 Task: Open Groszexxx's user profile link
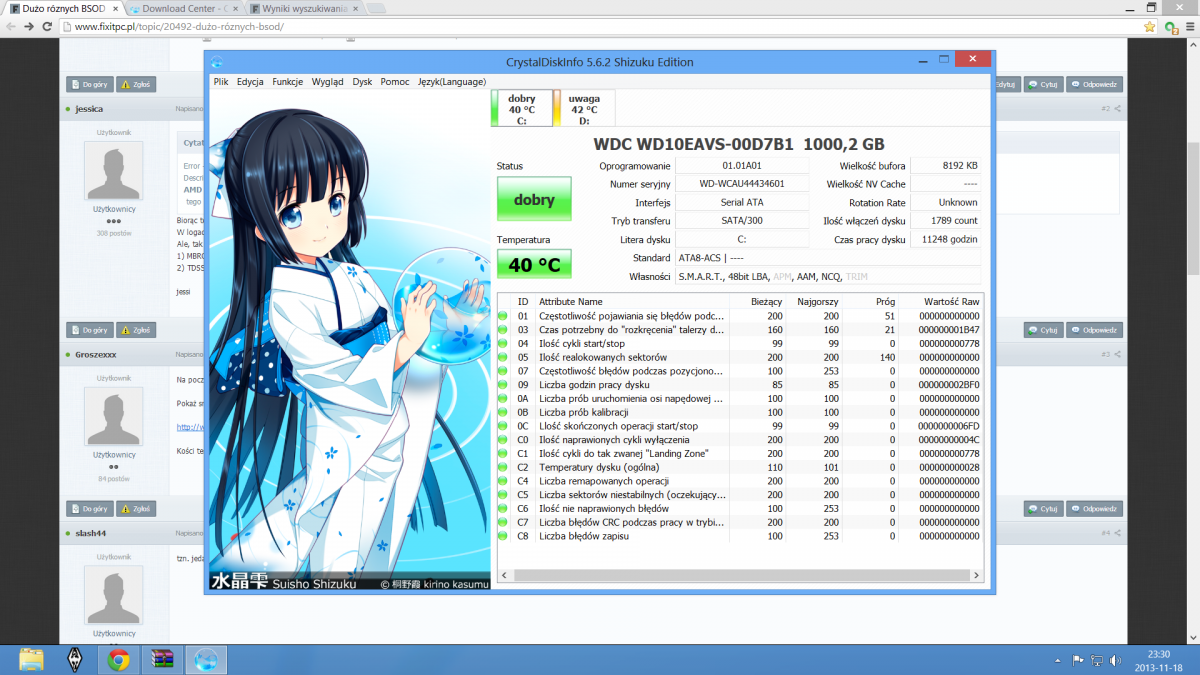click(96, 354)
